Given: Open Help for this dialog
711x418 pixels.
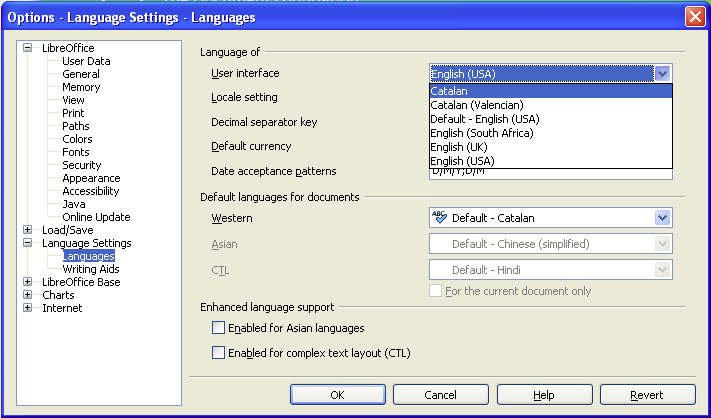Looking at the screenshot, I should click(x=543, y=395).
